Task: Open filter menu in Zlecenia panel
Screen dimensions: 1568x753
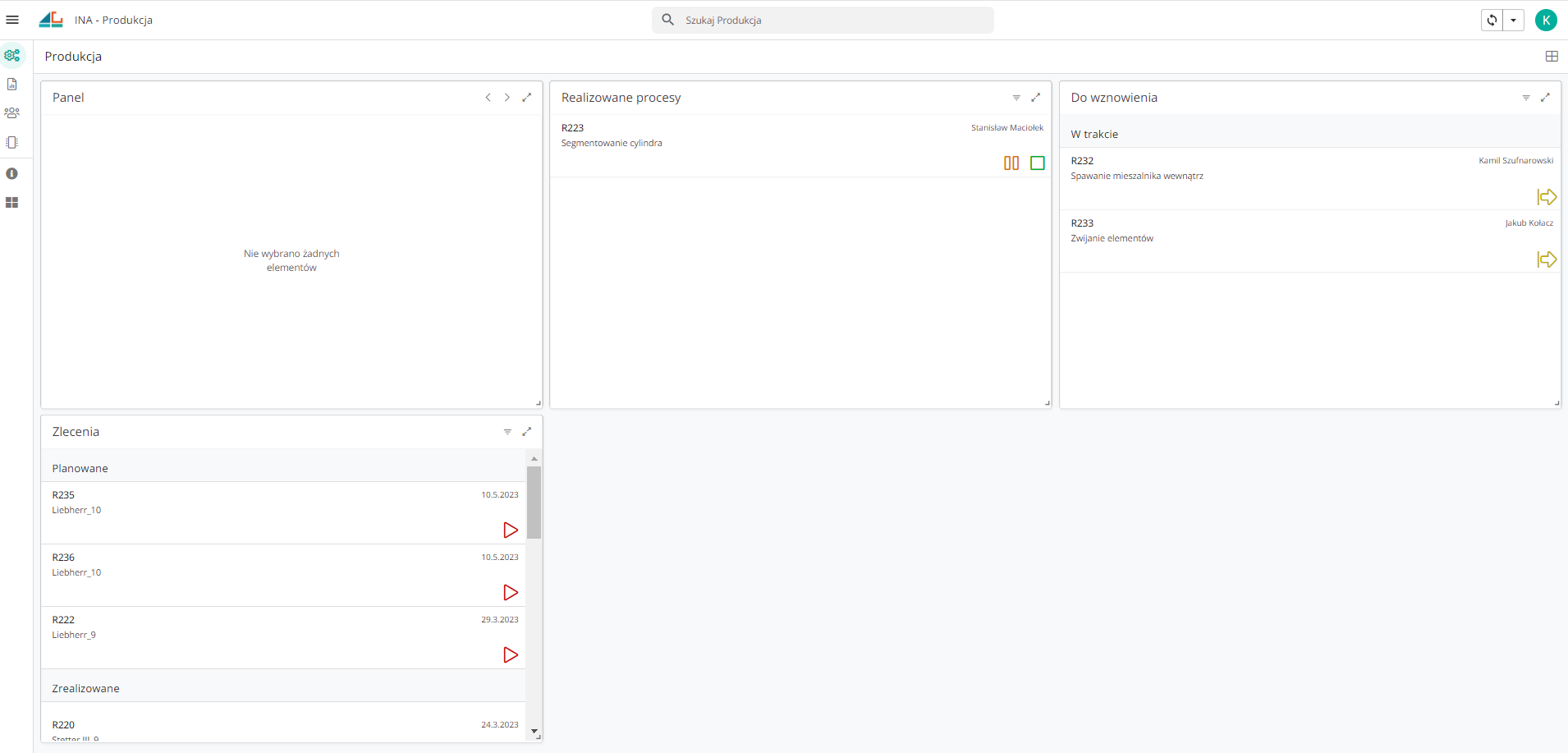Action: pyautogui.click(x=507, y=432)
